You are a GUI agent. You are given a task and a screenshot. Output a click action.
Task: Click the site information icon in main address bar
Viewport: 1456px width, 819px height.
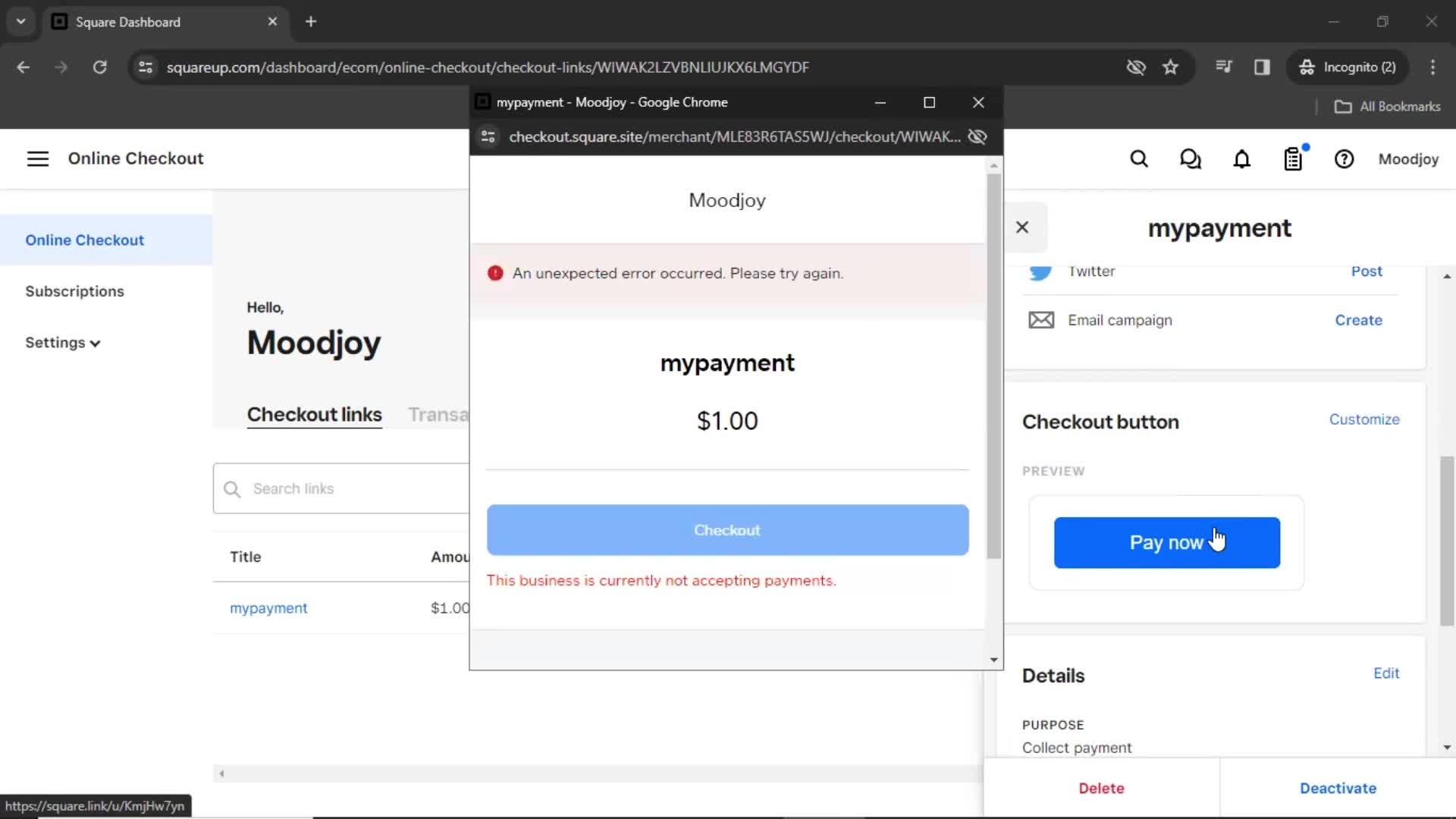pyautogui.click(x=146, y=67)
